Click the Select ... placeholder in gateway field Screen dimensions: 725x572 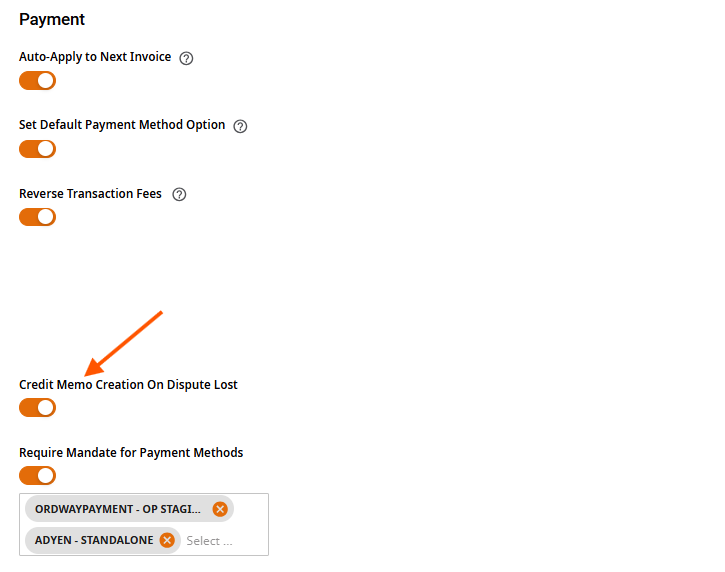[x=209, y=541]
